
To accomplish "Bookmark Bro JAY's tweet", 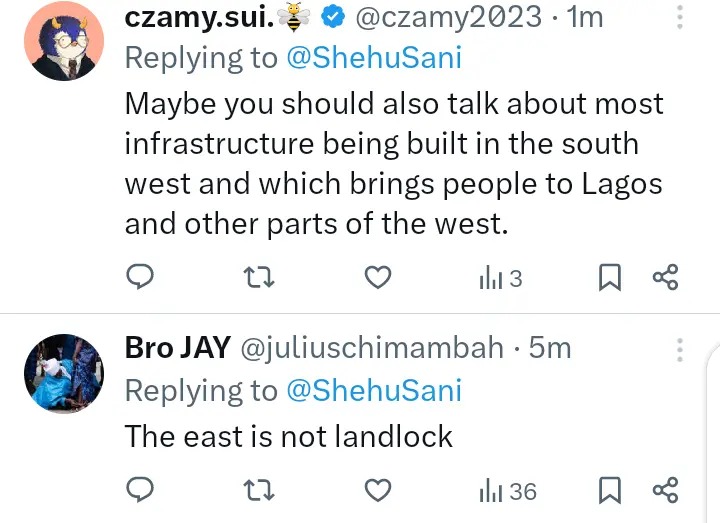I will 609,490.
